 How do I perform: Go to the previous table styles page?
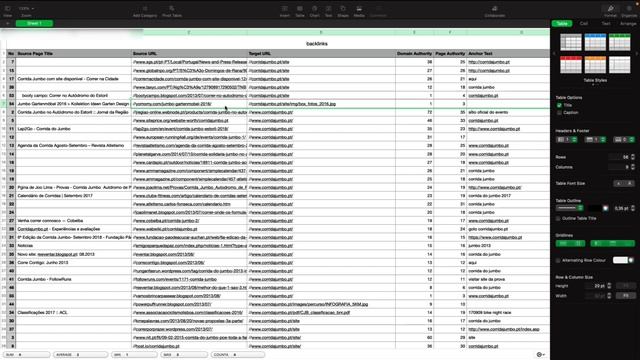click(x=554, y=53)
